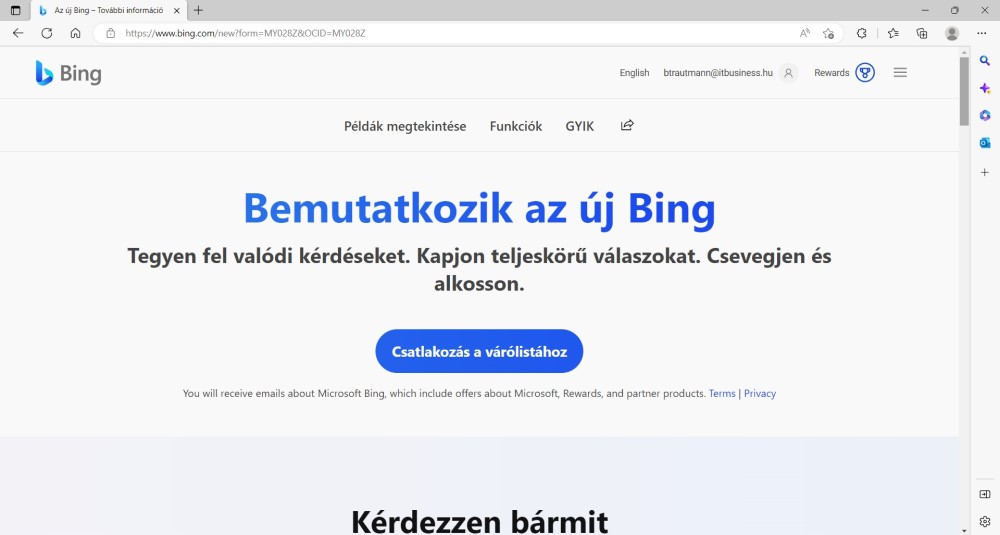The height and width of the screenshot is (535, 1000).
Task: Open the 'GYIK' section
Action: pyautogui.click(x=580, y=126)
